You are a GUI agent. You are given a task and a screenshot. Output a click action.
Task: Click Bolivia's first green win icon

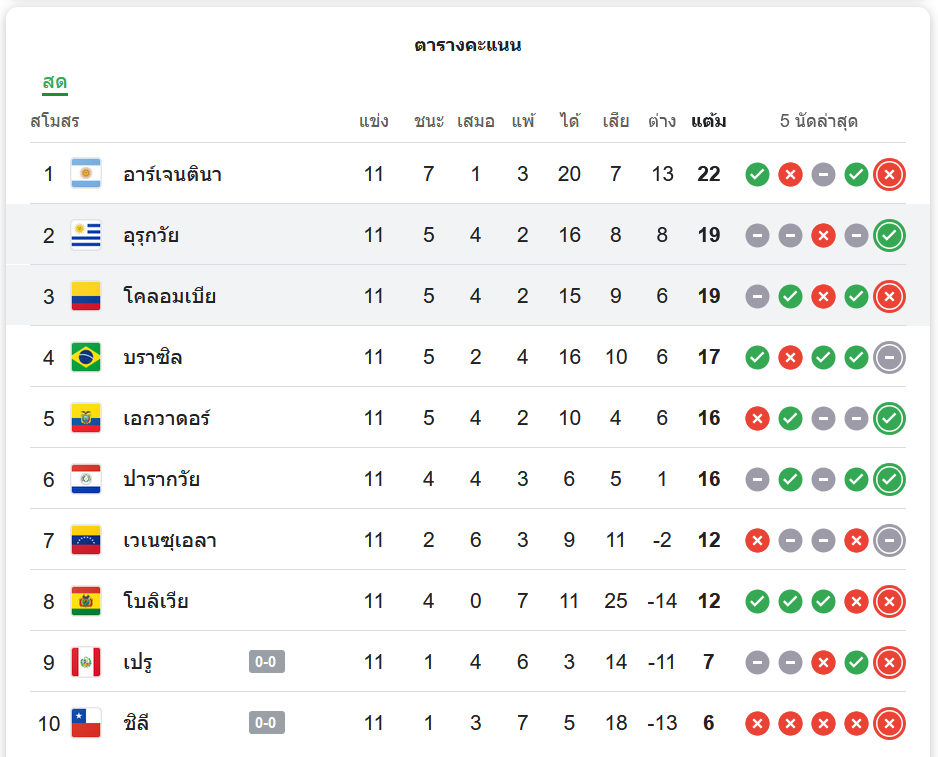click(757, 602)
